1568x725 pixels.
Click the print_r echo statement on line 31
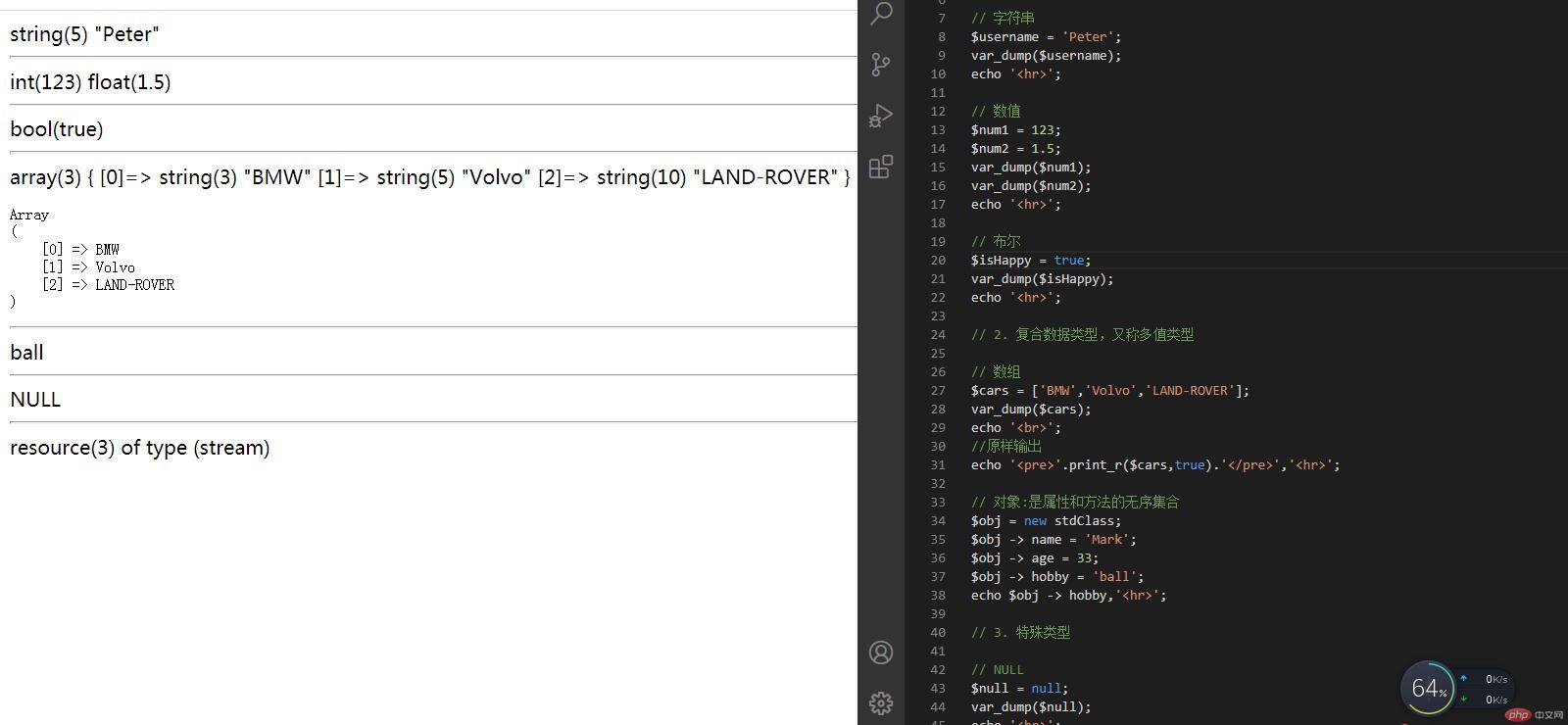coord(1154,465)
